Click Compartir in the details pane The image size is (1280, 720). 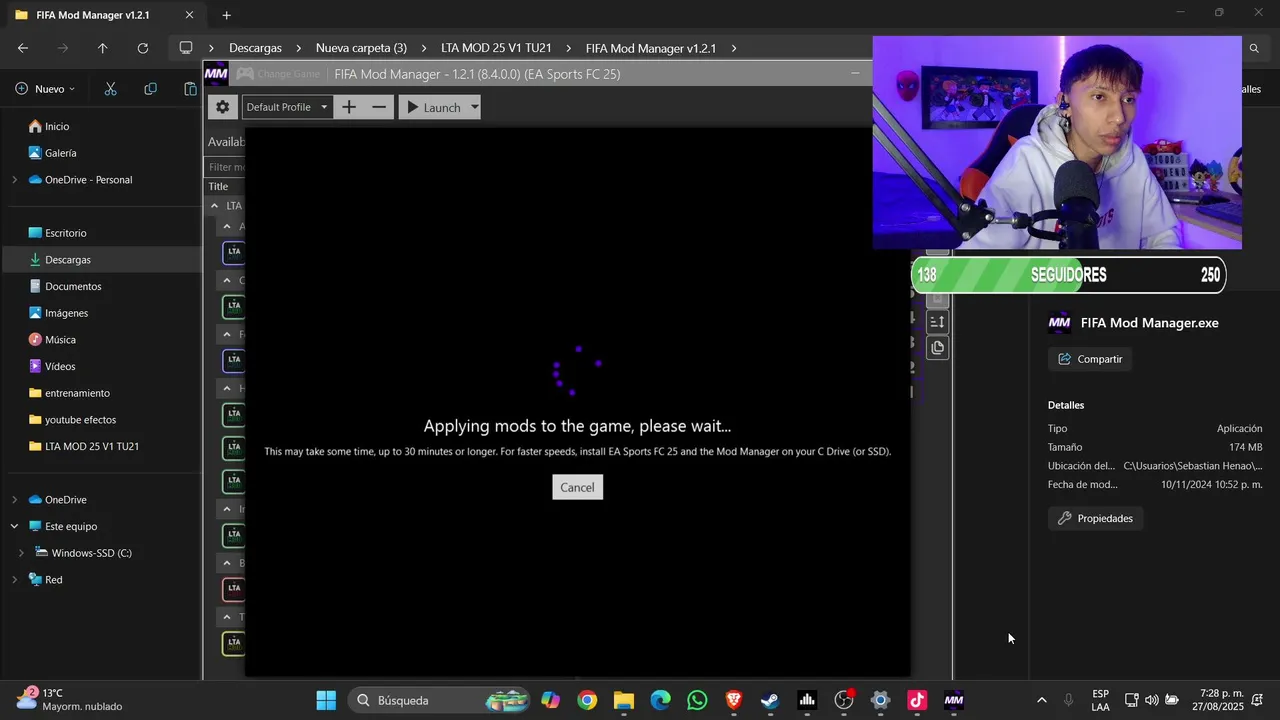[x=1090, y=359]
